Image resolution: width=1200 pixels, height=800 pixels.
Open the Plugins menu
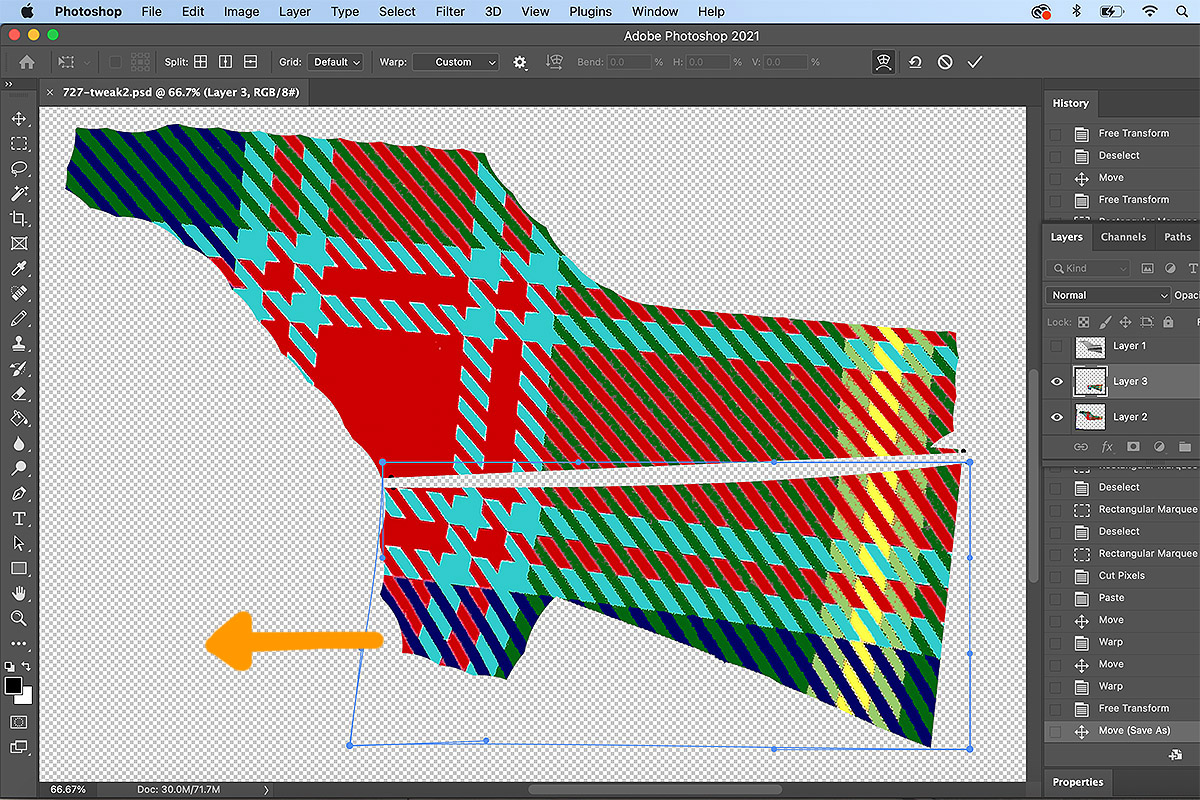coord(590,12)
